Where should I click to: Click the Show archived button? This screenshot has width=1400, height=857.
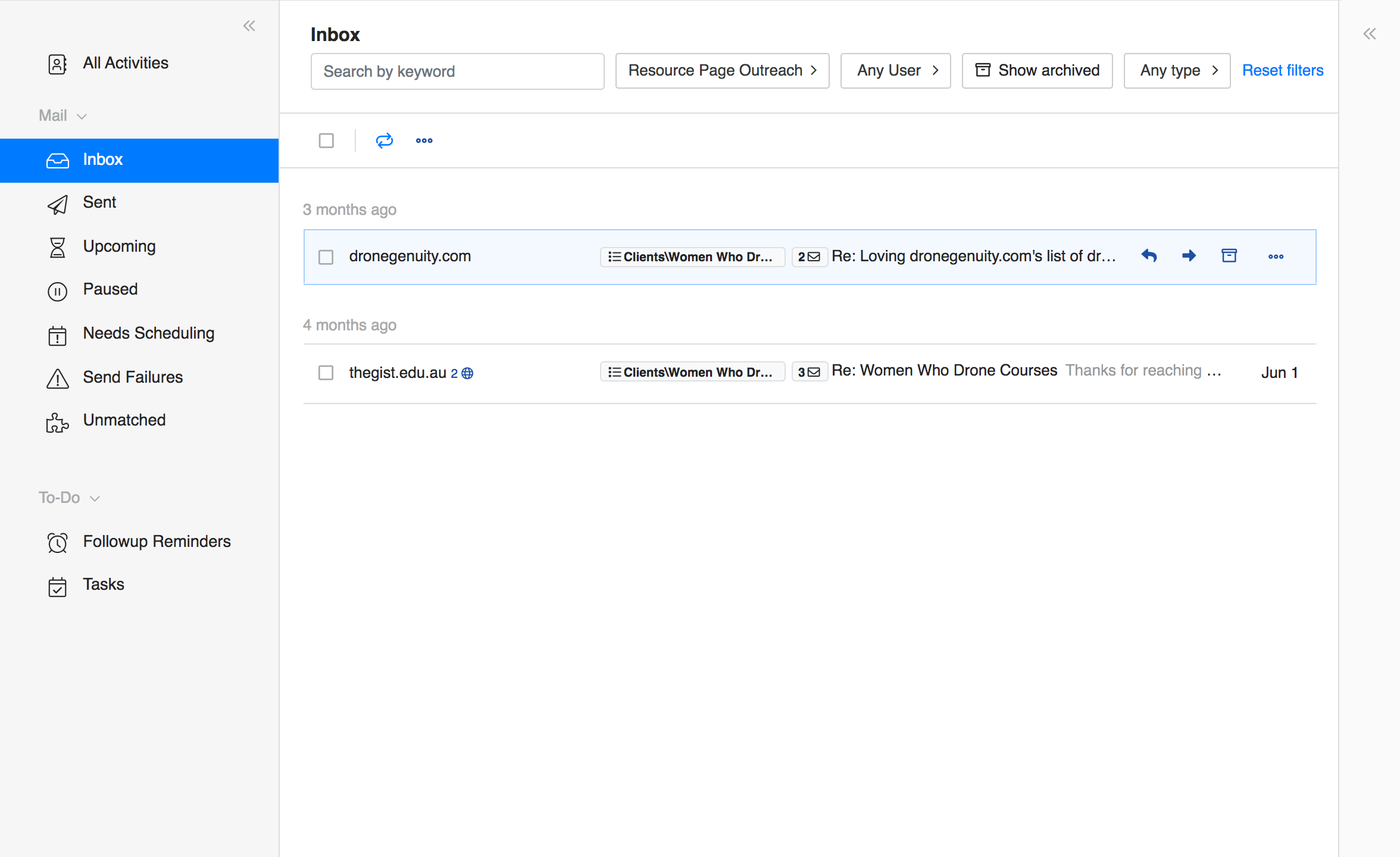[1037, 71]
